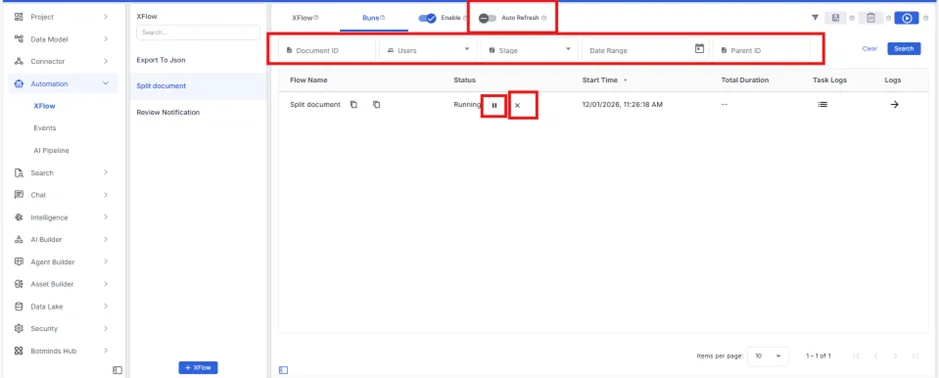
Task: Select the Export To Json flow
Action: coord(198,60)
